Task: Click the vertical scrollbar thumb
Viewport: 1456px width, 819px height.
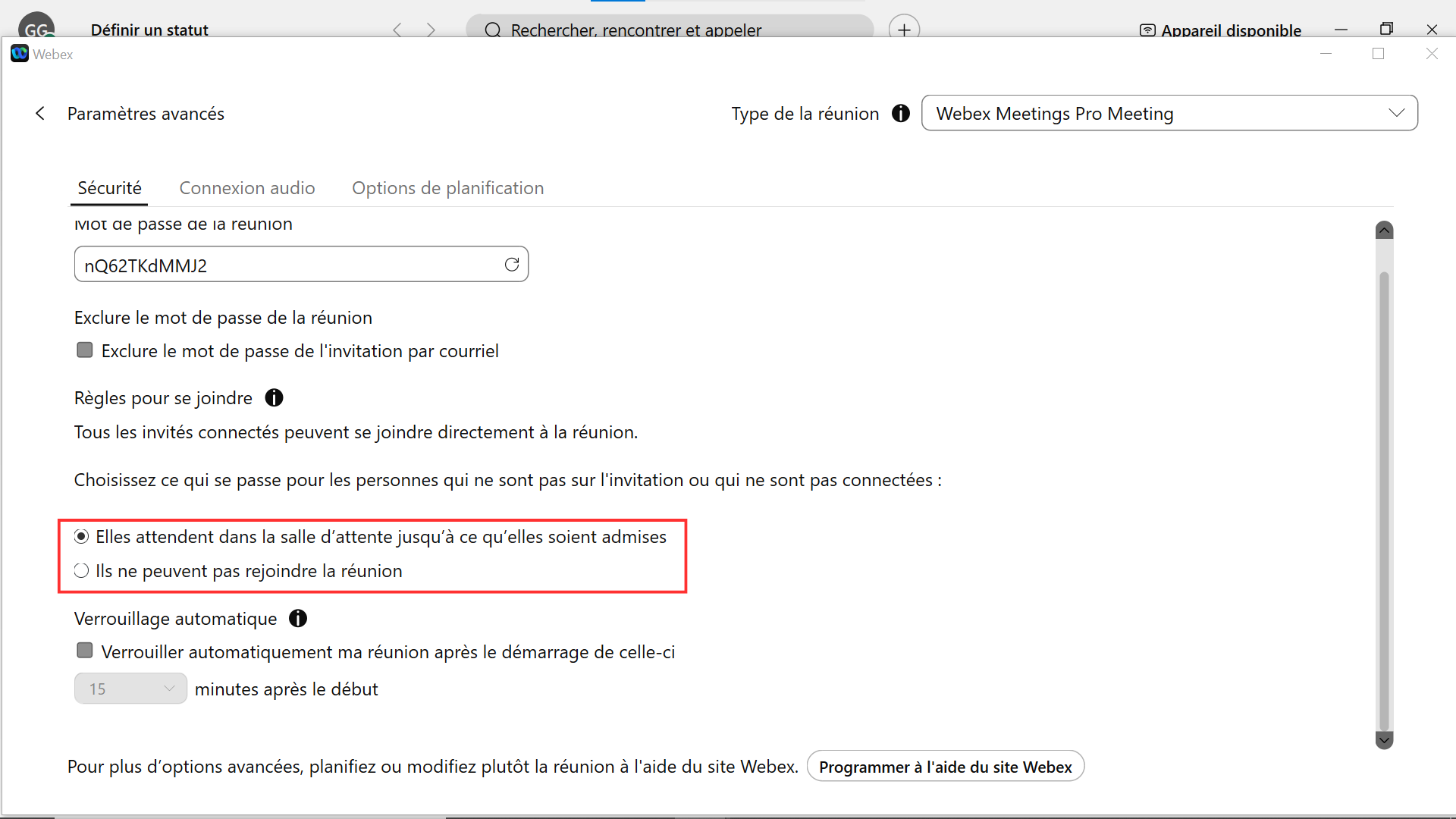Action: coord(1384,500)
